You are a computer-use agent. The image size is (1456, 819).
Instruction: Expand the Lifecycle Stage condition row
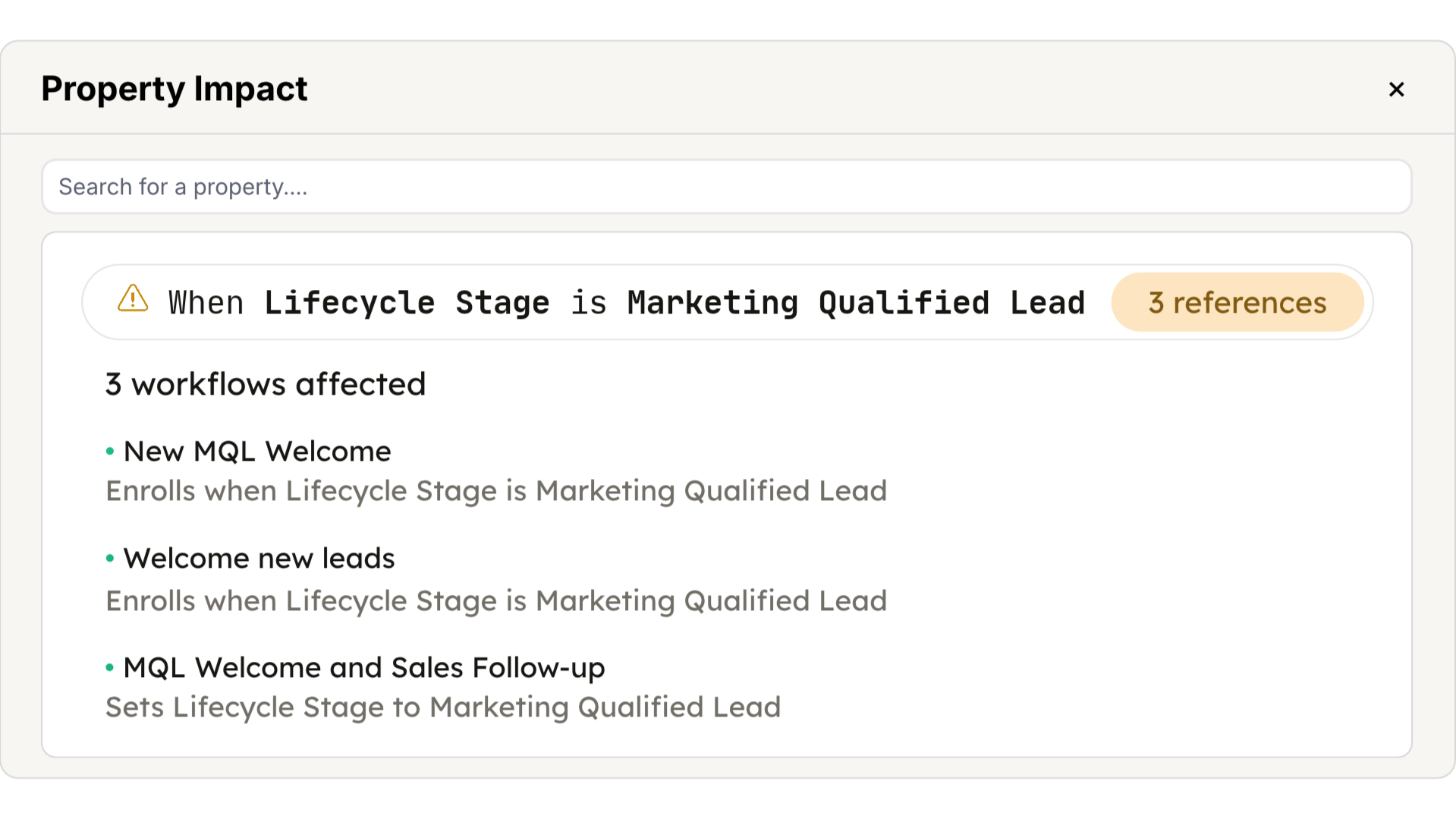[x=727, y=302]
